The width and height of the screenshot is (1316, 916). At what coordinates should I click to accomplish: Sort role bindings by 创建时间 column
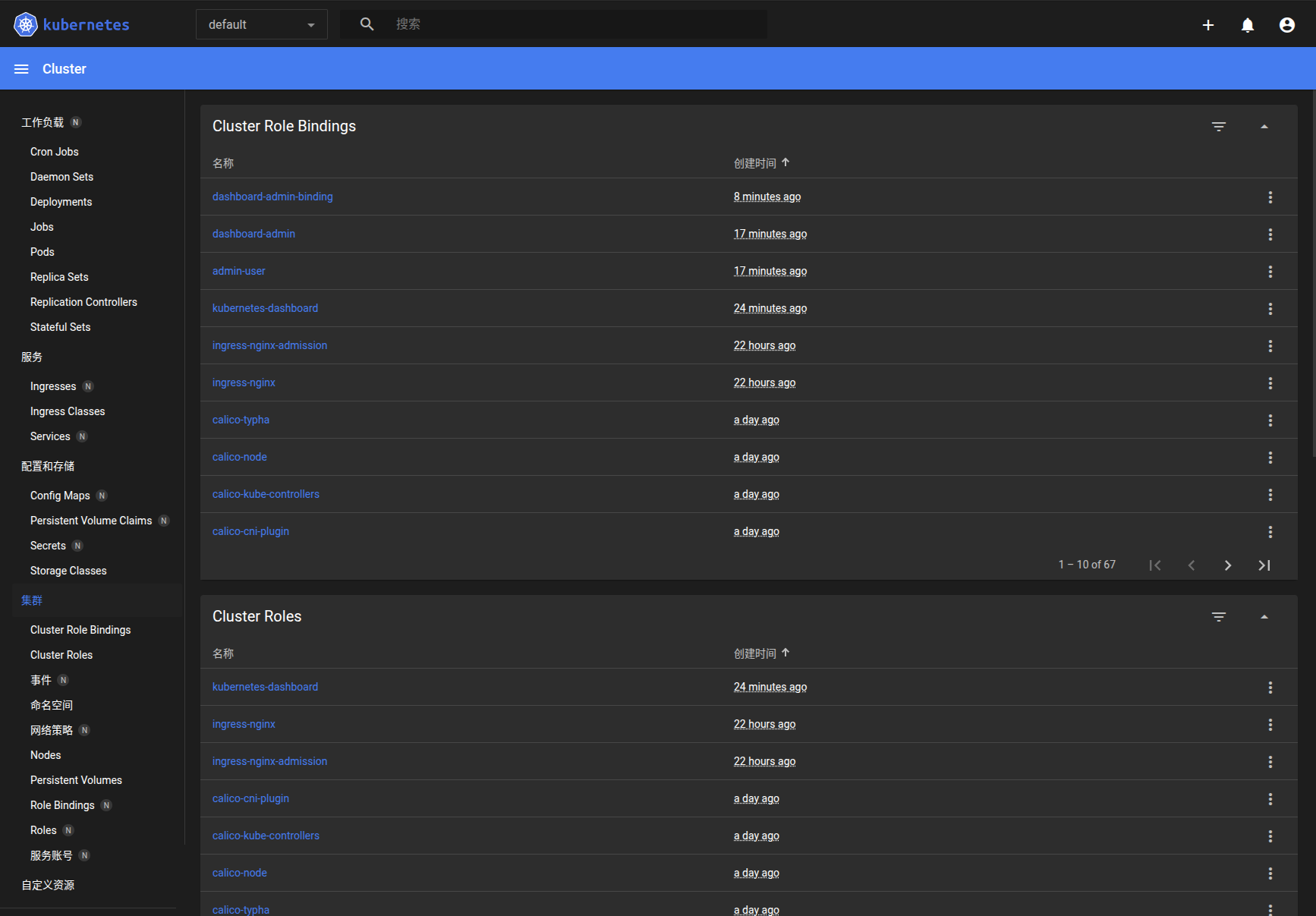click(762, 163)
